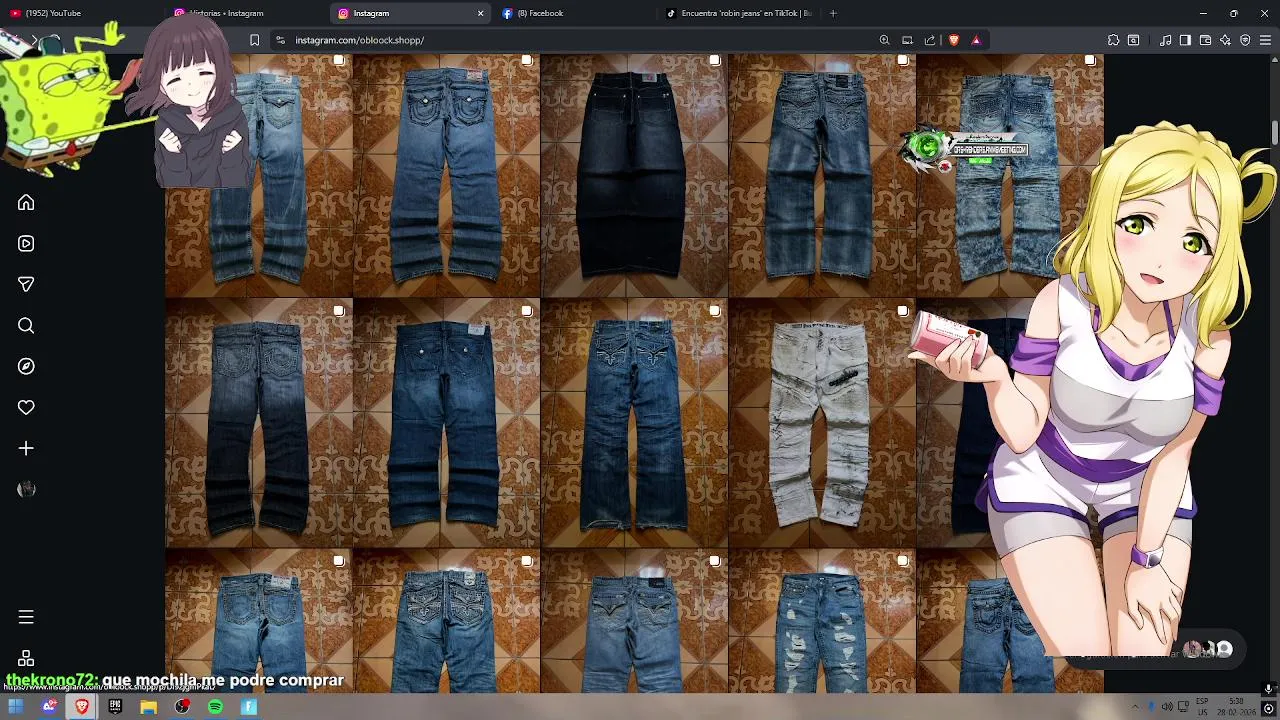Open the second jeans post in top row
Viewport: 1280px width, 720px height.
[x=446, y=175]
